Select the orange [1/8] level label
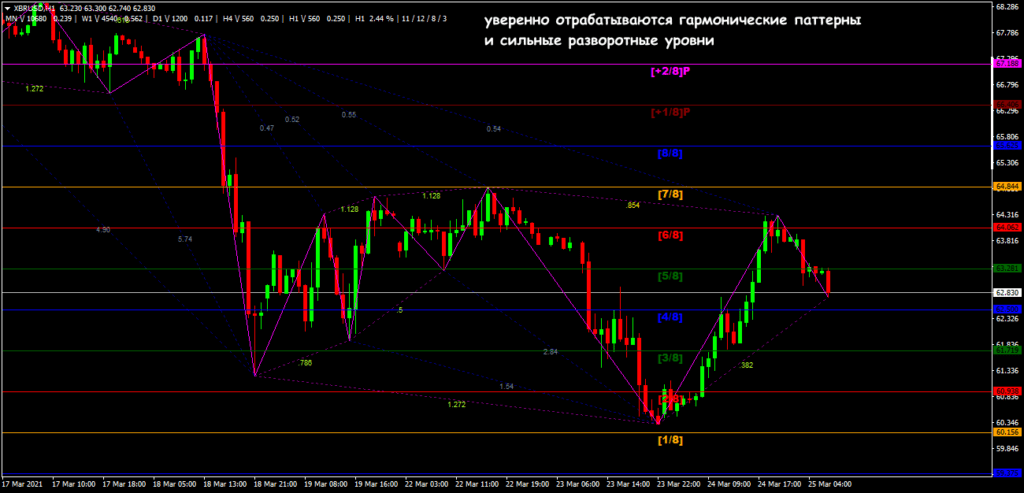 pos(670,440)
